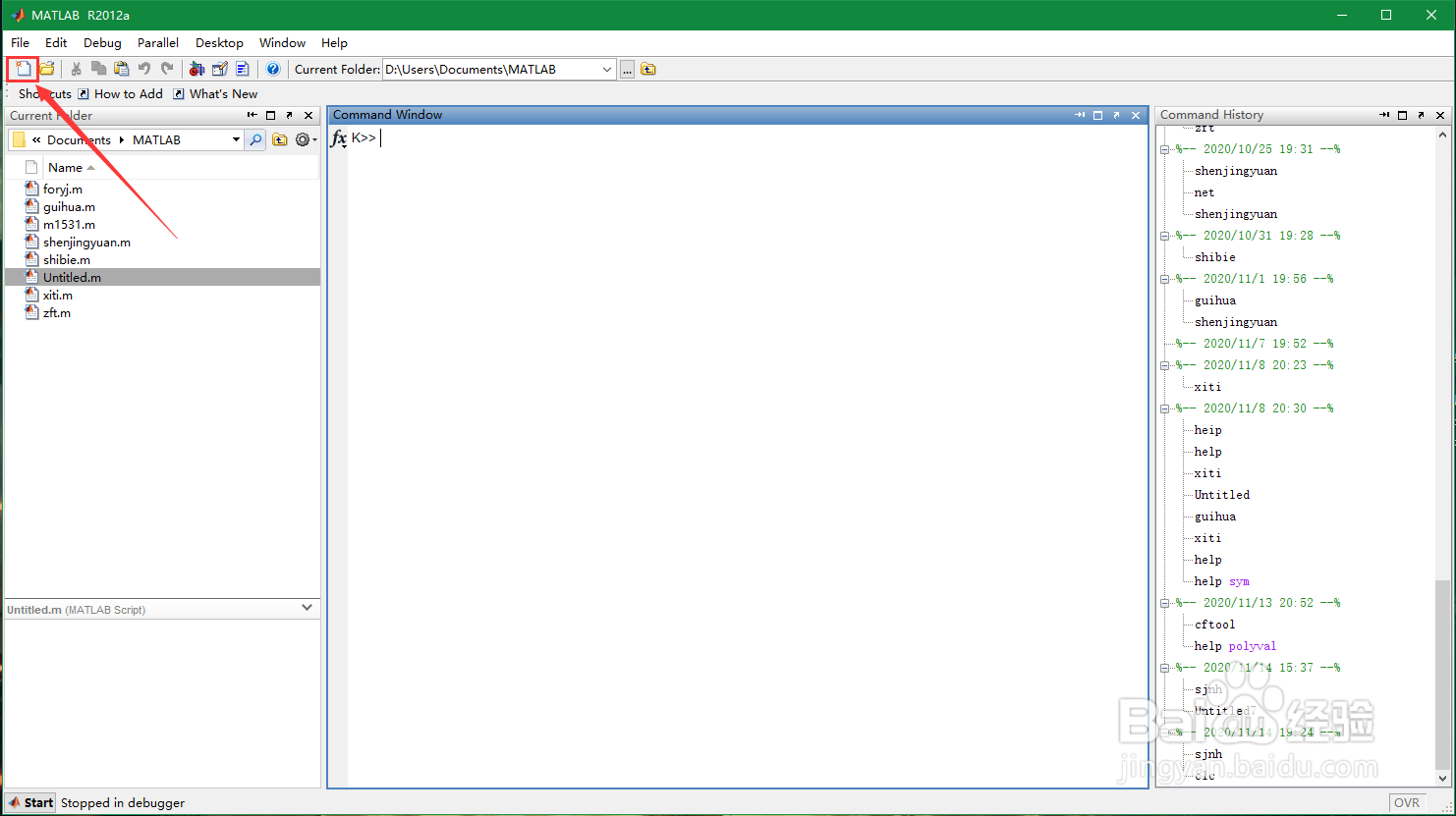This screenshot has height=816, width=1456.
Task: Redo the action in toolbar
Action: tap(167, 69)
